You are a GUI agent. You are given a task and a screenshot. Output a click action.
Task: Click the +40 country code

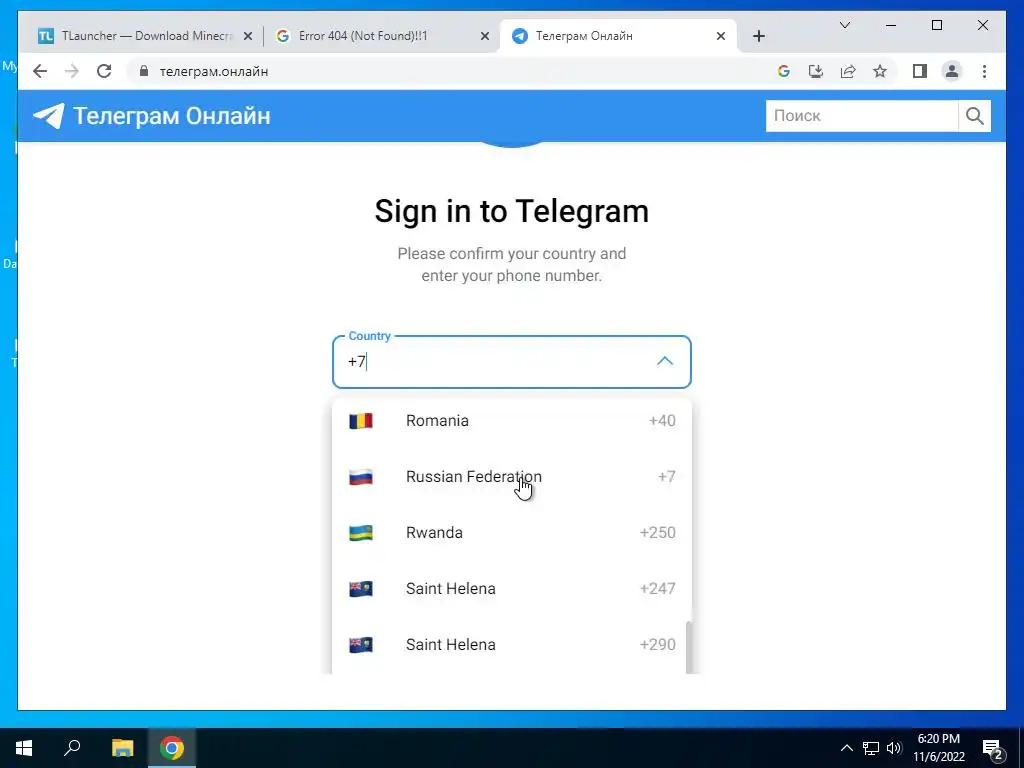tap(662, 421)
